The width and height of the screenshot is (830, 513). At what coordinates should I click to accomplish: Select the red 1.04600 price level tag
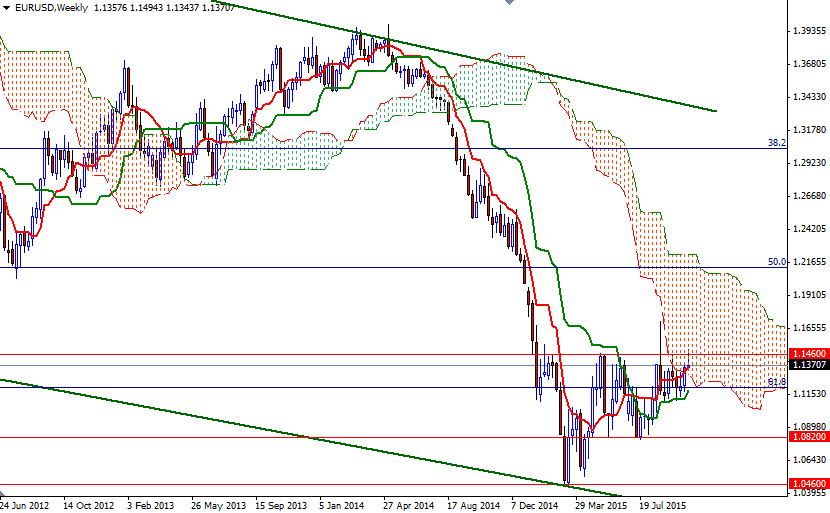click(x=808, y=485)
